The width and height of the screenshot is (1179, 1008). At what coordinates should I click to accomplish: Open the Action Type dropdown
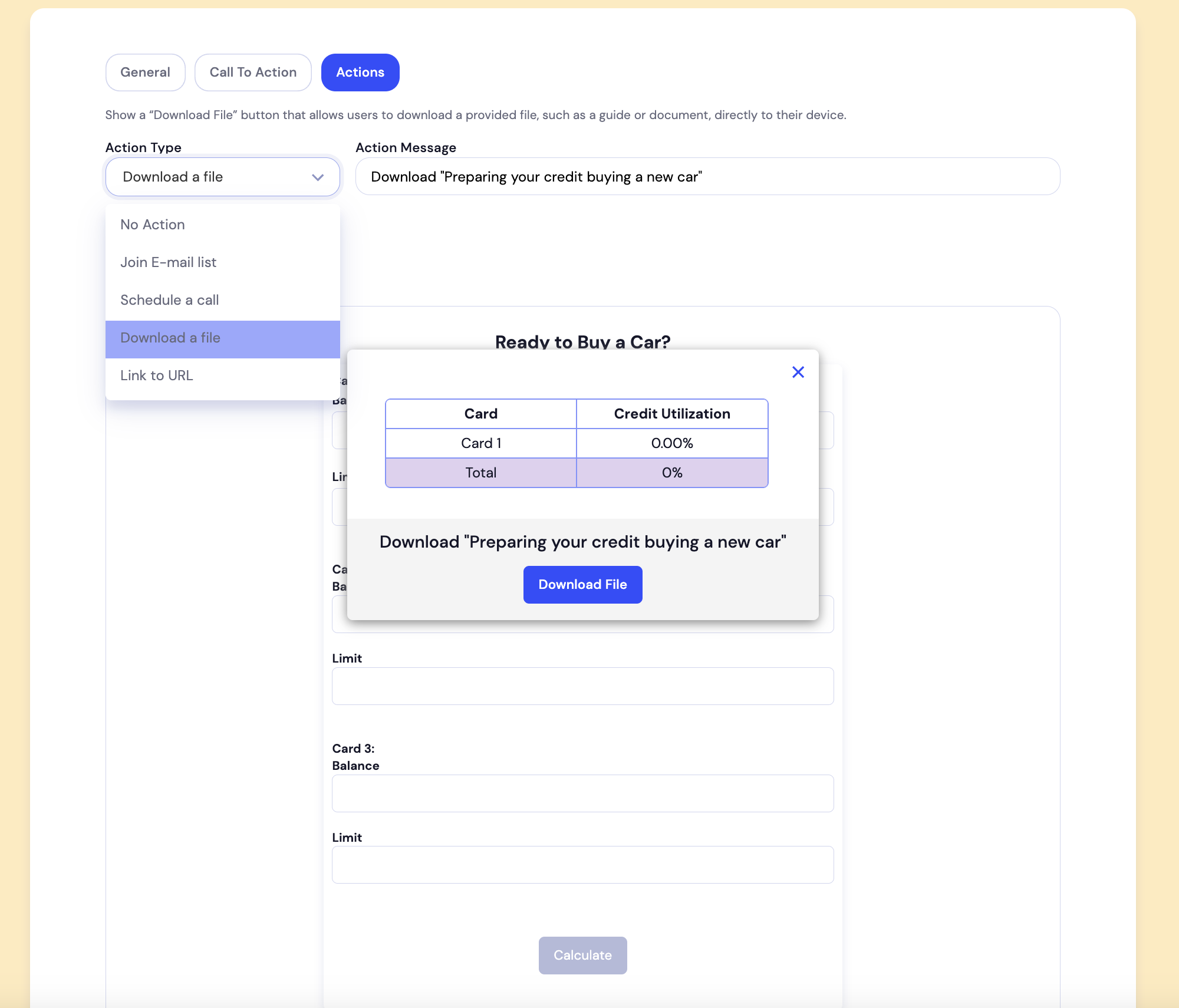click(222, 177)
